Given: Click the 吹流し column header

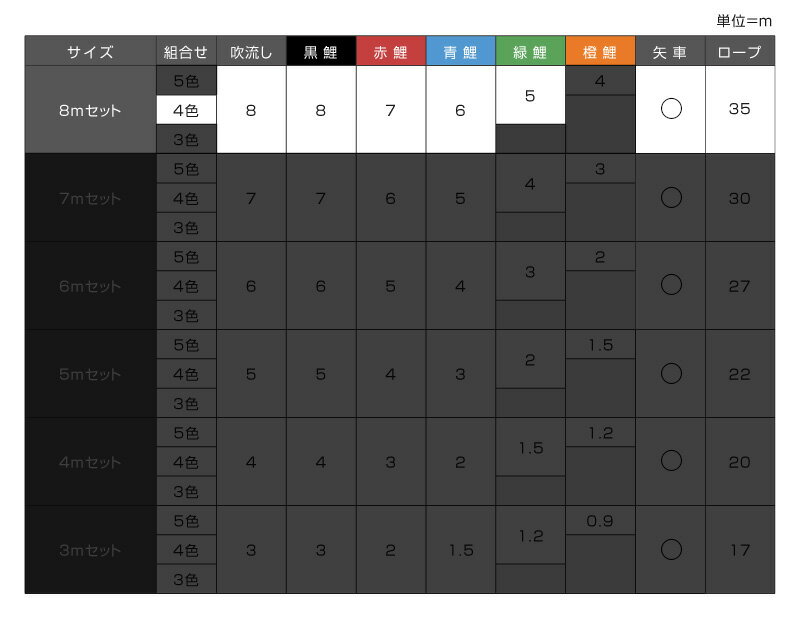Looking at the screenshot, I should click(x=251, y=52).
